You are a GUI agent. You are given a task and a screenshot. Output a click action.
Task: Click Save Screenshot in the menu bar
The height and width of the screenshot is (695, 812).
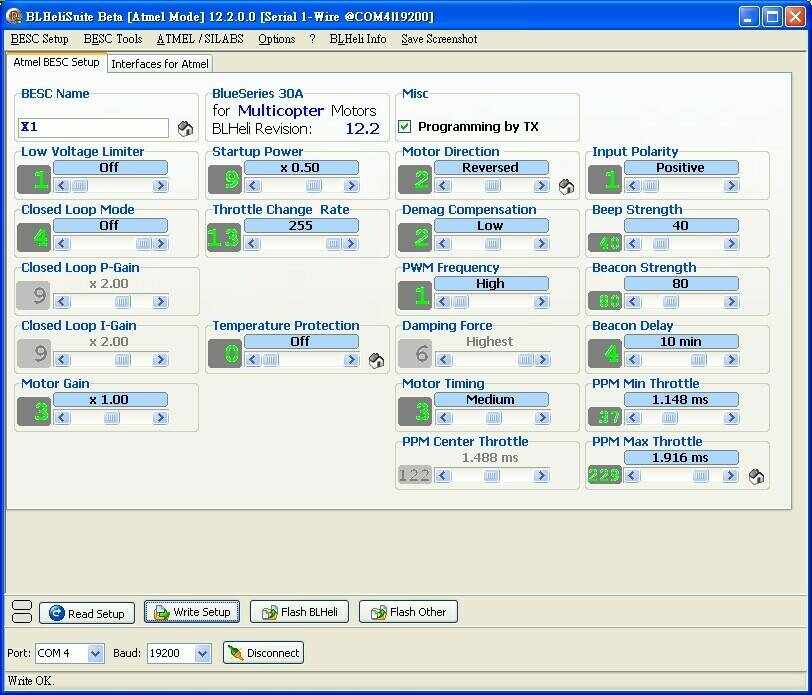[439, 39]
